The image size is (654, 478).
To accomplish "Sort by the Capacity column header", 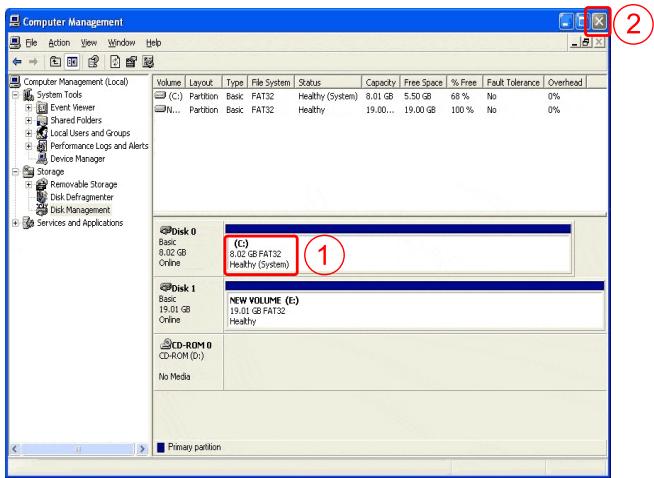I will (x=380, y=83).
